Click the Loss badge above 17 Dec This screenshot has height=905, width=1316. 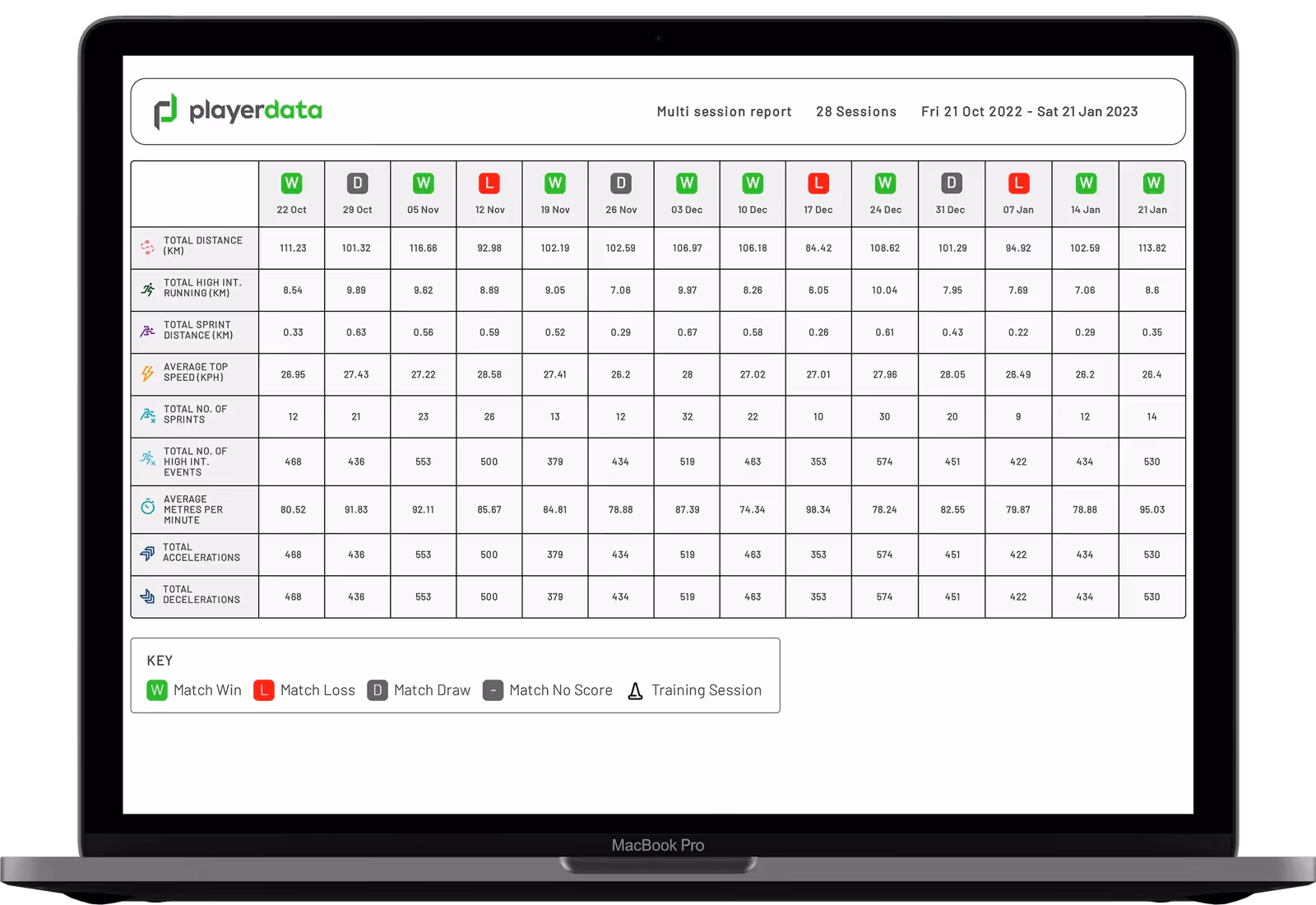[x=818, y=183]
